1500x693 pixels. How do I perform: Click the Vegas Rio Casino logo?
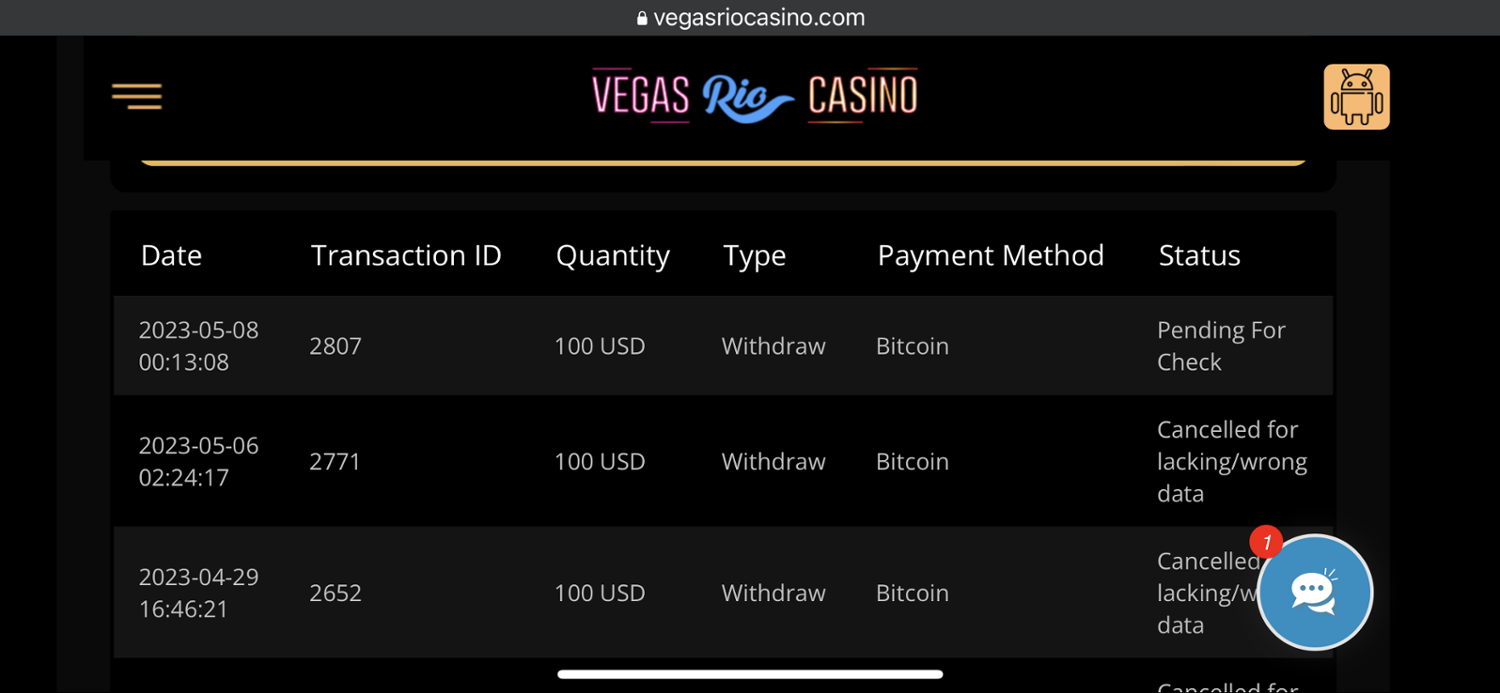coord(754,96)
